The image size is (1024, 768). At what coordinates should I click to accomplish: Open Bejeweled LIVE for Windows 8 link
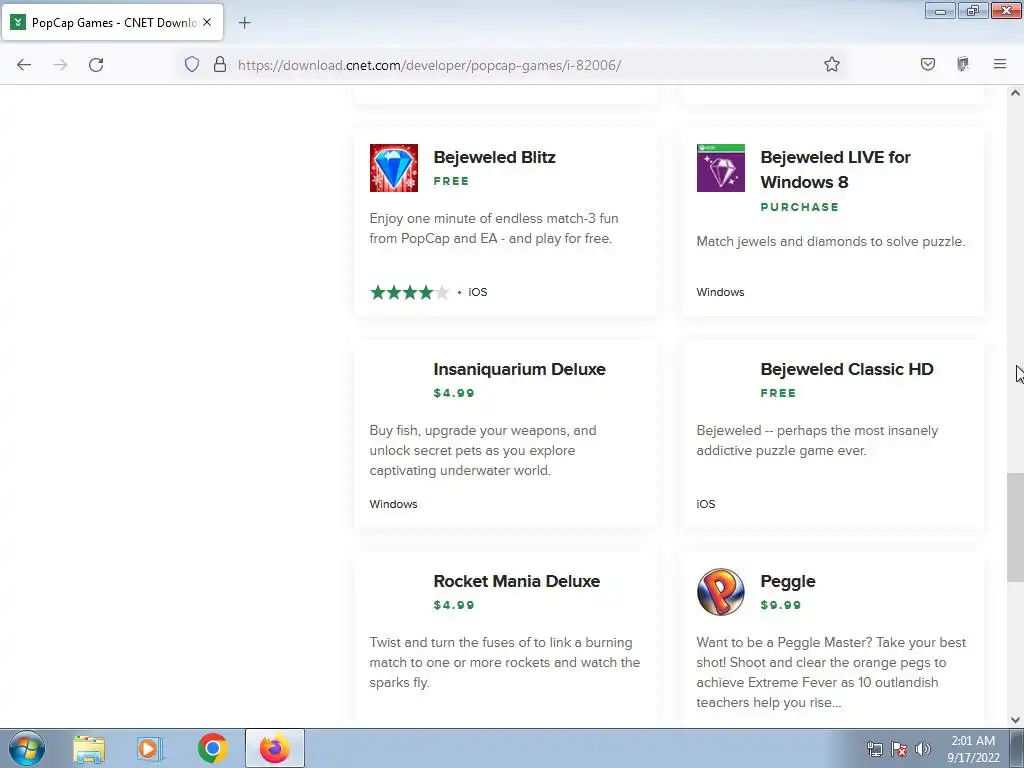(x=835, y=170)
